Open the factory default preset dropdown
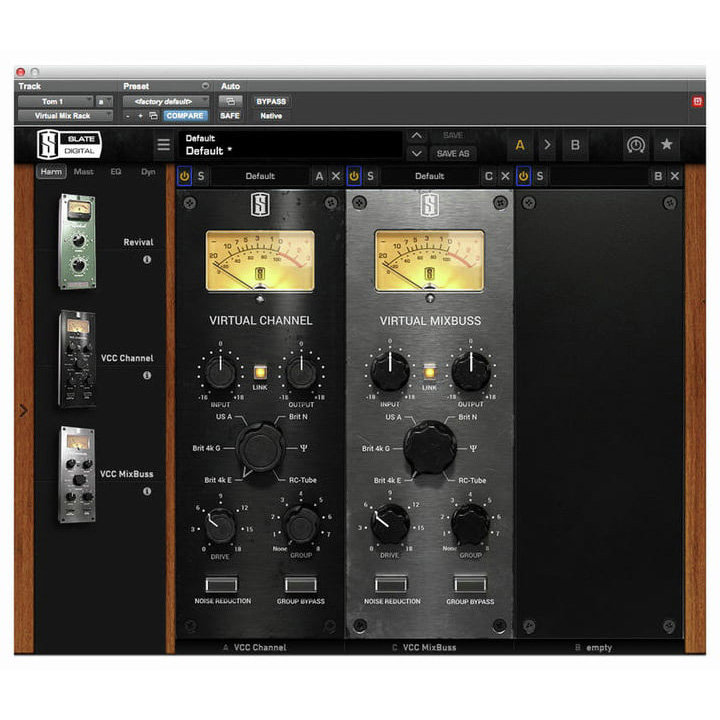The height and width of the screenshot is (720, 720). pyautogui.click(x=166, y=101)
